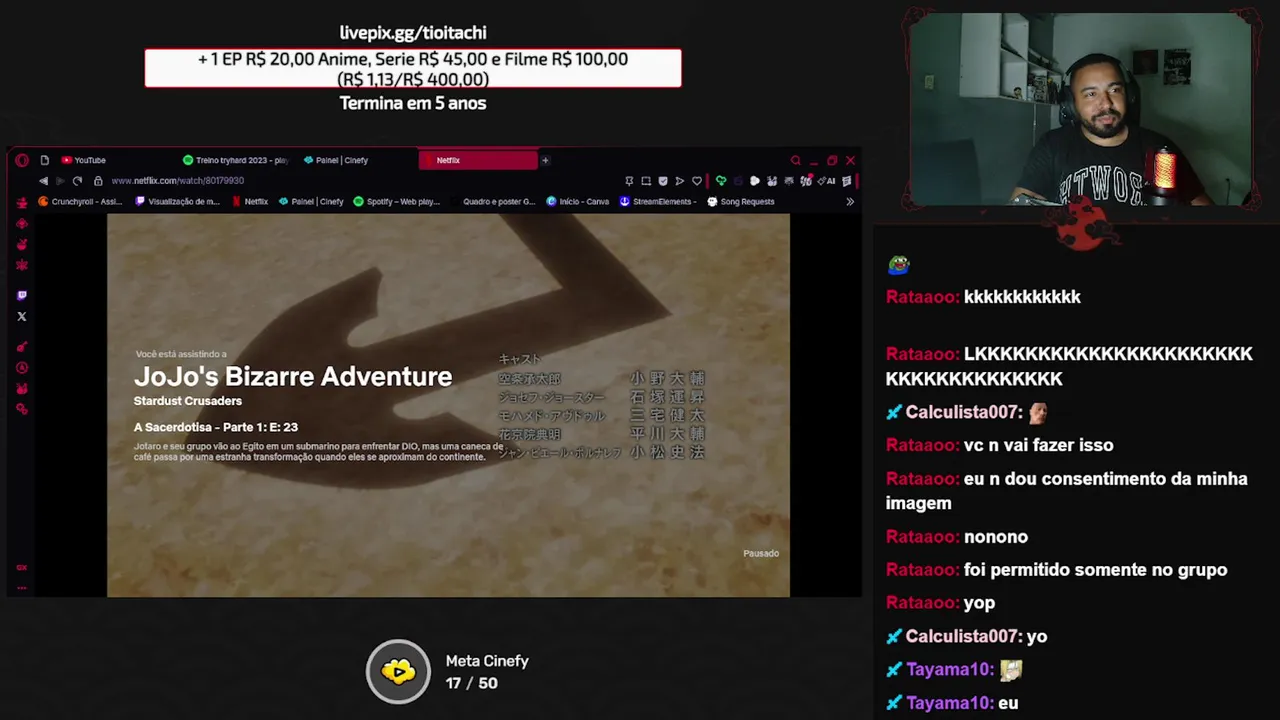This screenshot has width=1280, height=720.
Task: Click the livepix.gg/tioitachi overlay text
Action: 413,33
